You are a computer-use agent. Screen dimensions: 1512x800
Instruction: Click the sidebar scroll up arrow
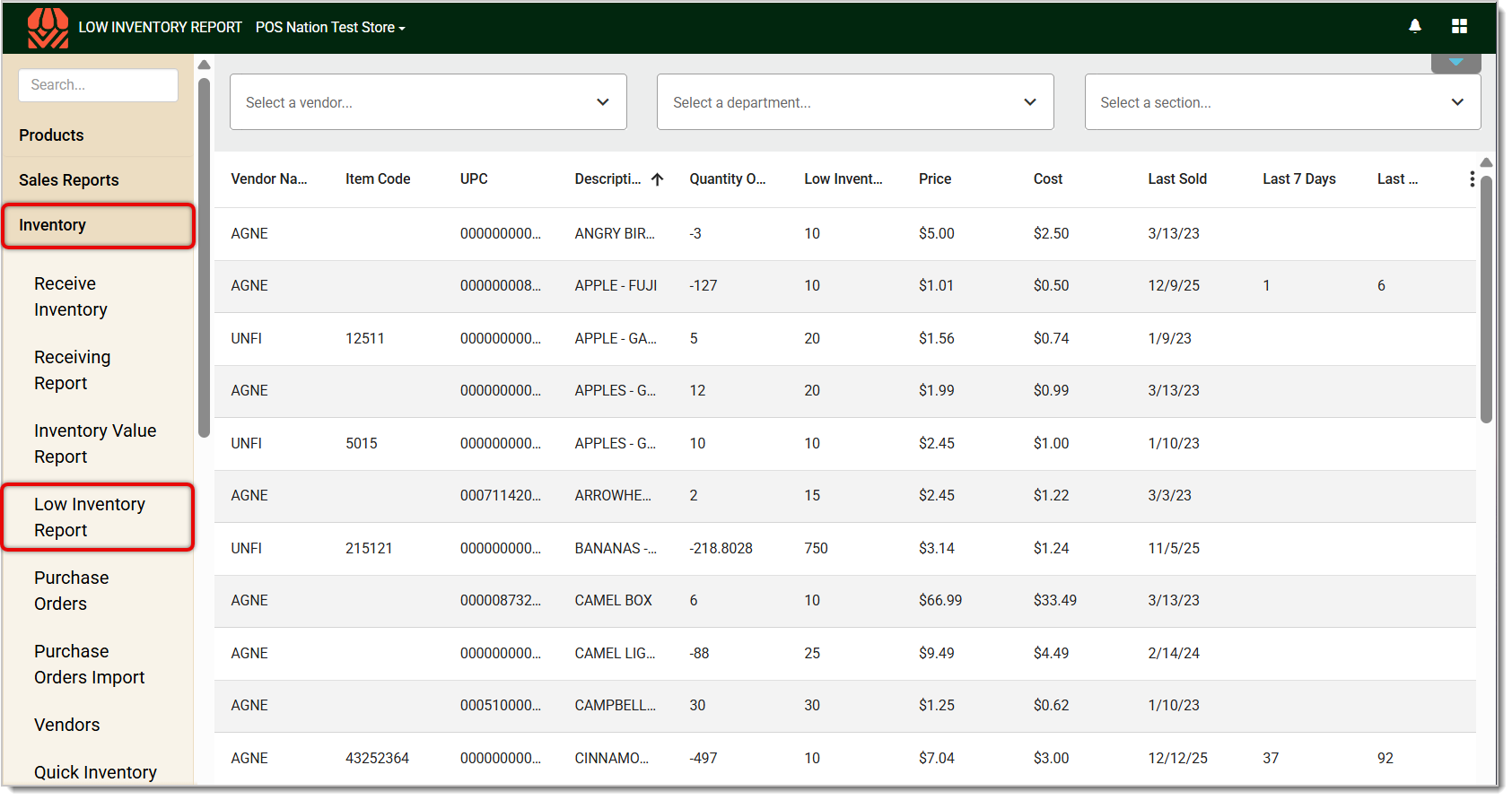pyautogui.click(x=204, y=65)
